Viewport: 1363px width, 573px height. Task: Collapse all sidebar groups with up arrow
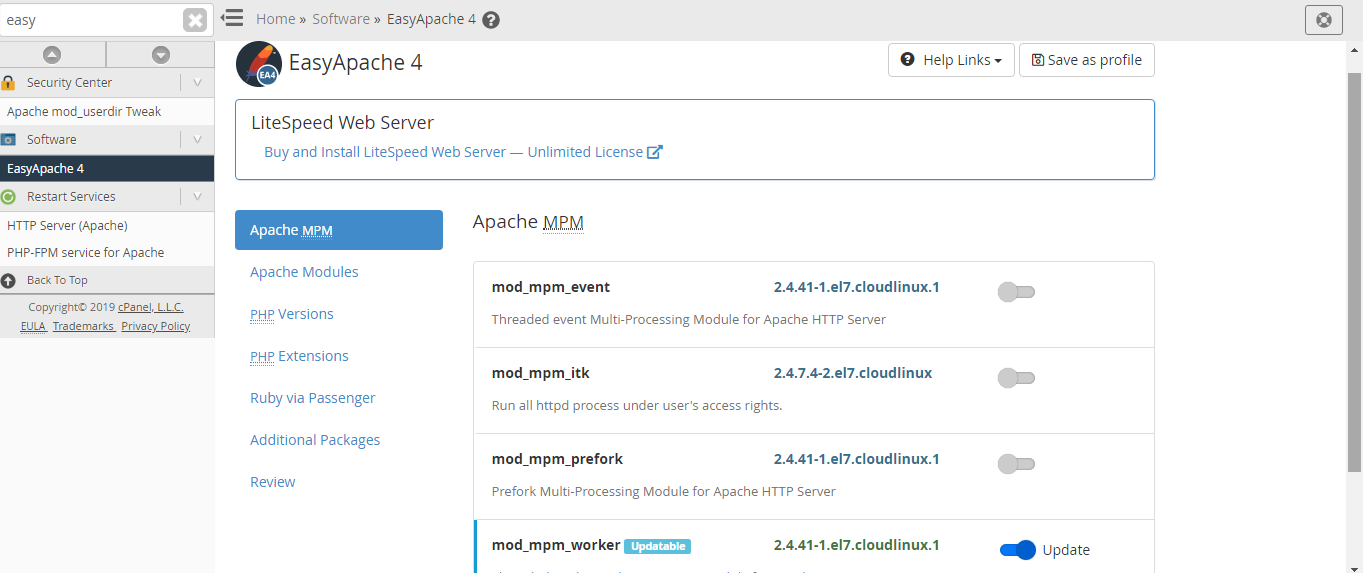point(52,55)
